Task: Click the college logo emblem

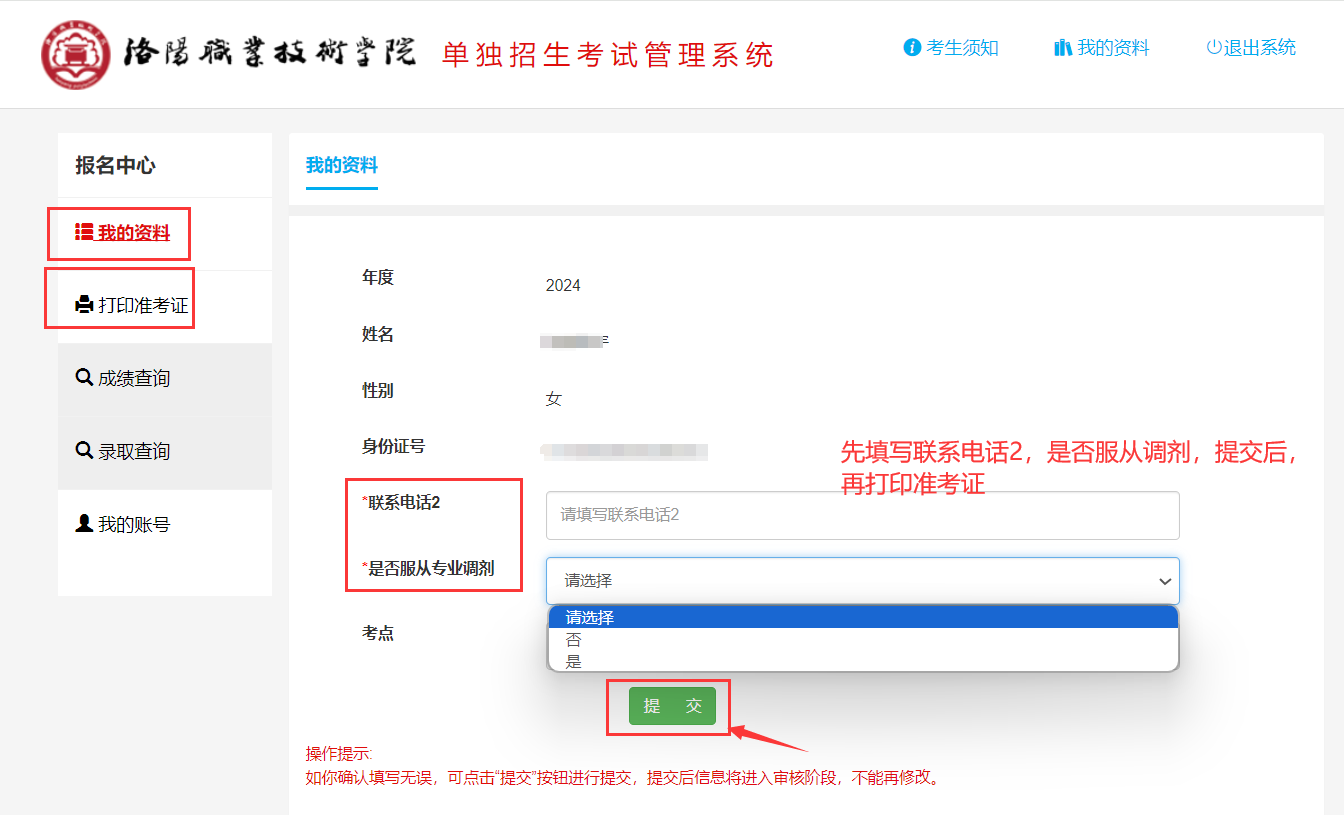Action: point(76,54)
